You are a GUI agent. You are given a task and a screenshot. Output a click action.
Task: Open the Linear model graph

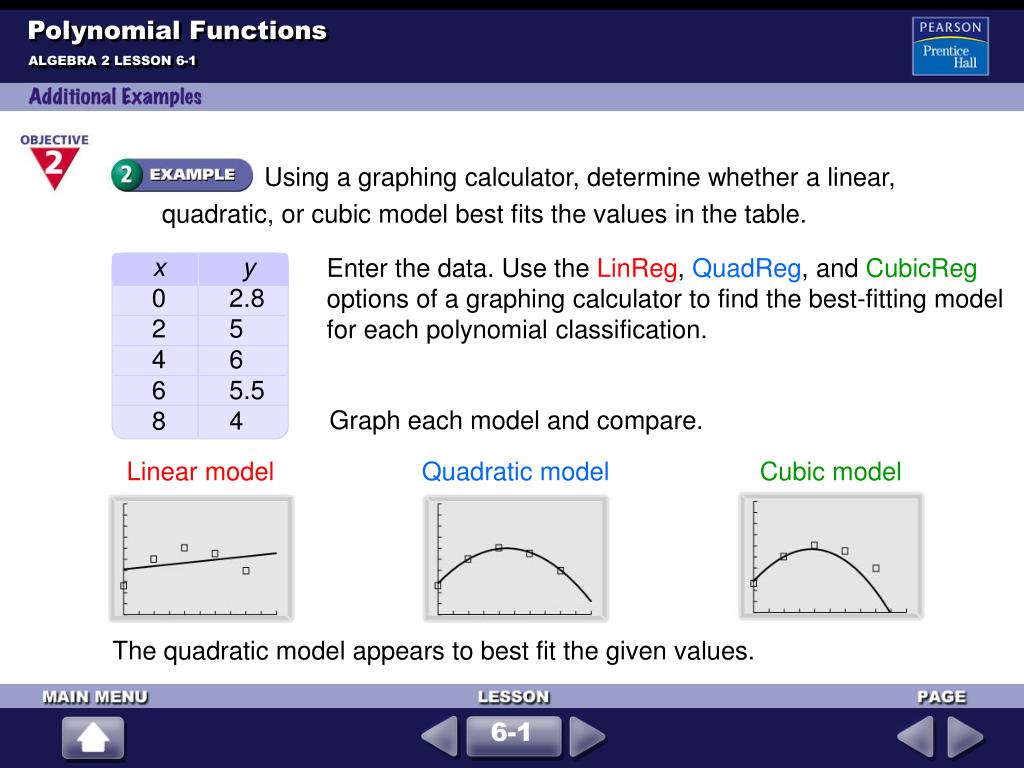[201, 558]
